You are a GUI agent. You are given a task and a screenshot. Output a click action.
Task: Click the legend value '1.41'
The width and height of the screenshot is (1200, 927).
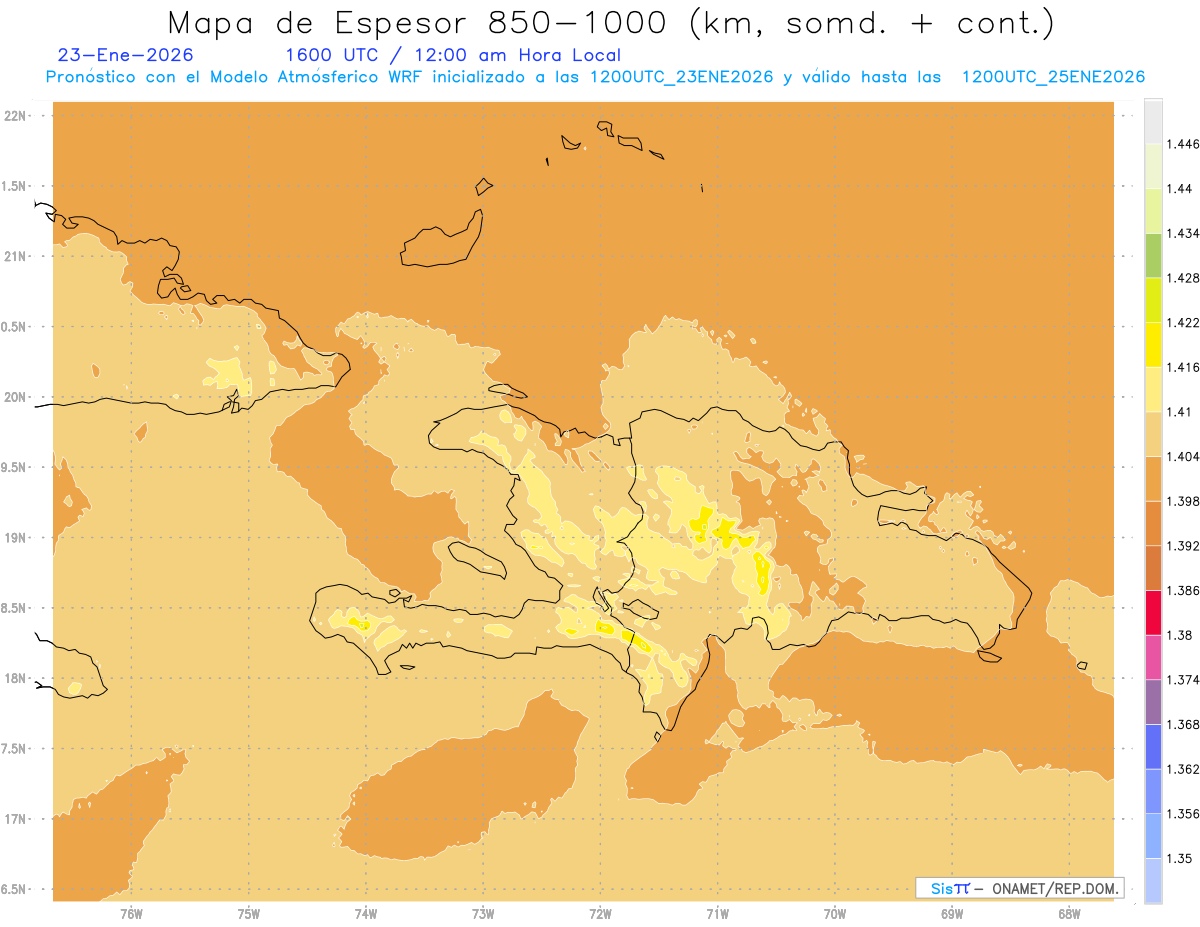[1181, 412]
